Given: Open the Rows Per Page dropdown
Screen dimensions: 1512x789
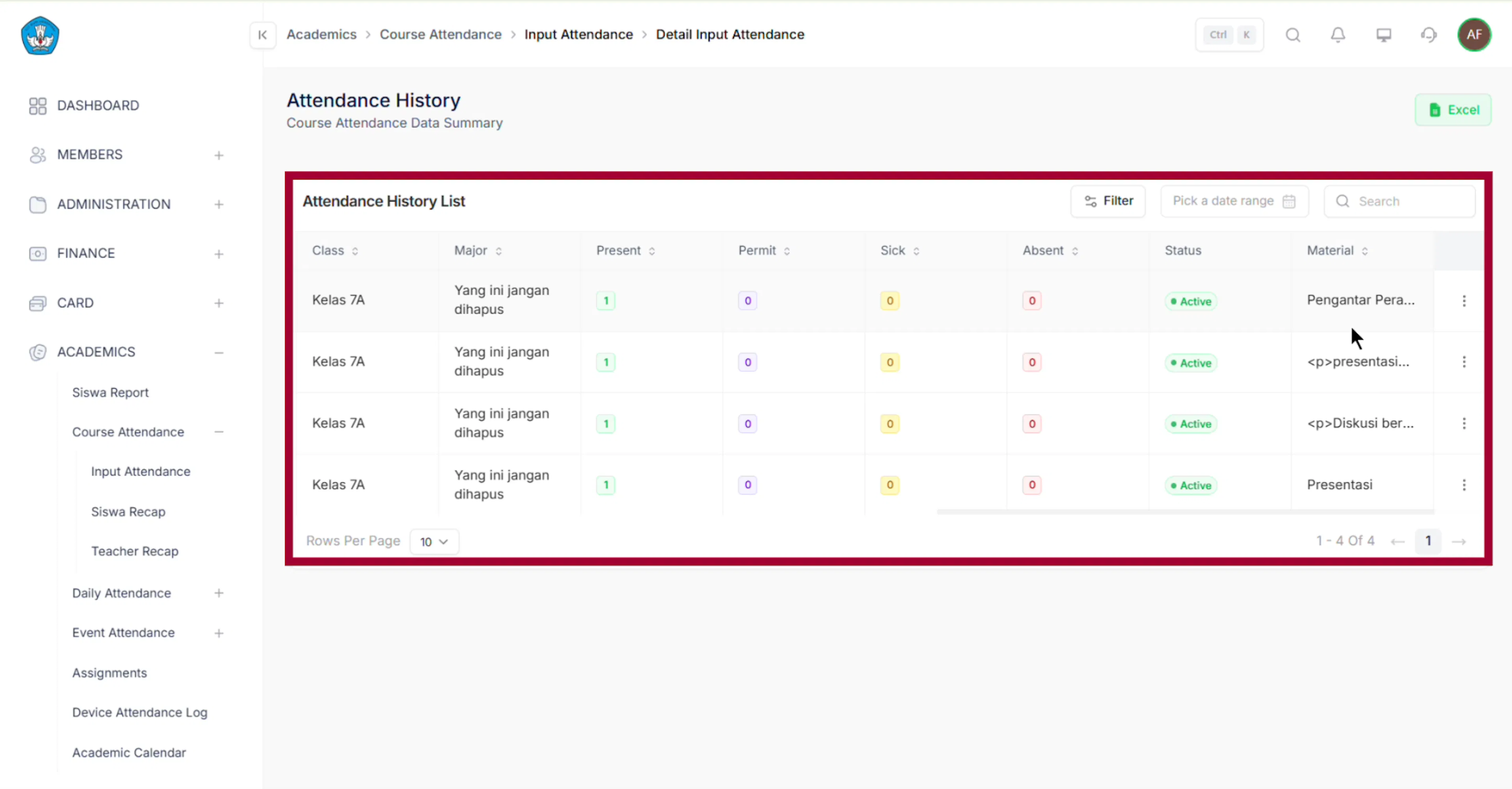Looking at the screenshot, I should pos(434,541).
